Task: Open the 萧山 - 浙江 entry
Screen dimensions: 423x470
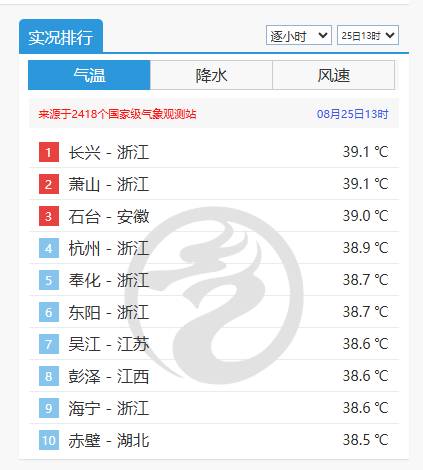Action: point(109,184)
